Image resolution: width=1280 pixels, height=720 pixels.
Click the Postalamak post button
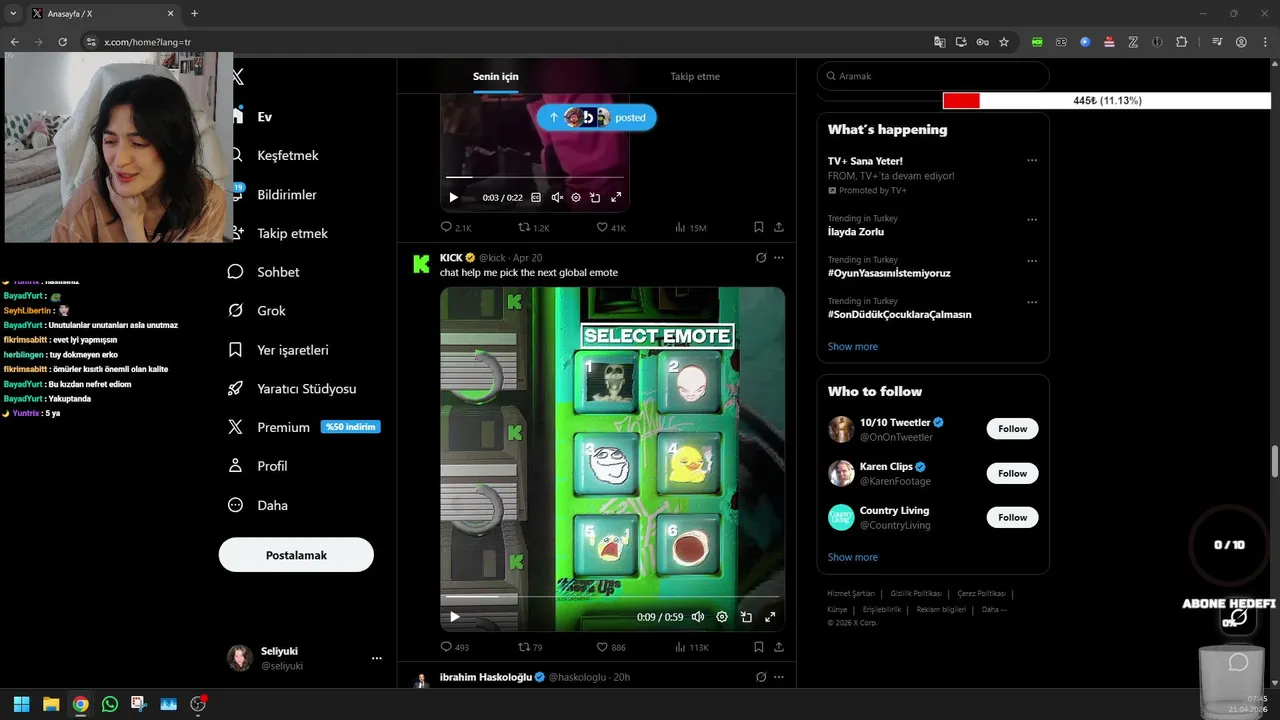pos(296,555)
